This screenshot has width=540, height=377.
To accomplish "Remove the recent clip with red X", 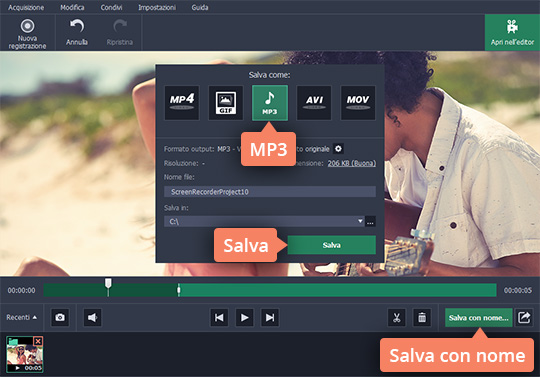I will point(38,341).
